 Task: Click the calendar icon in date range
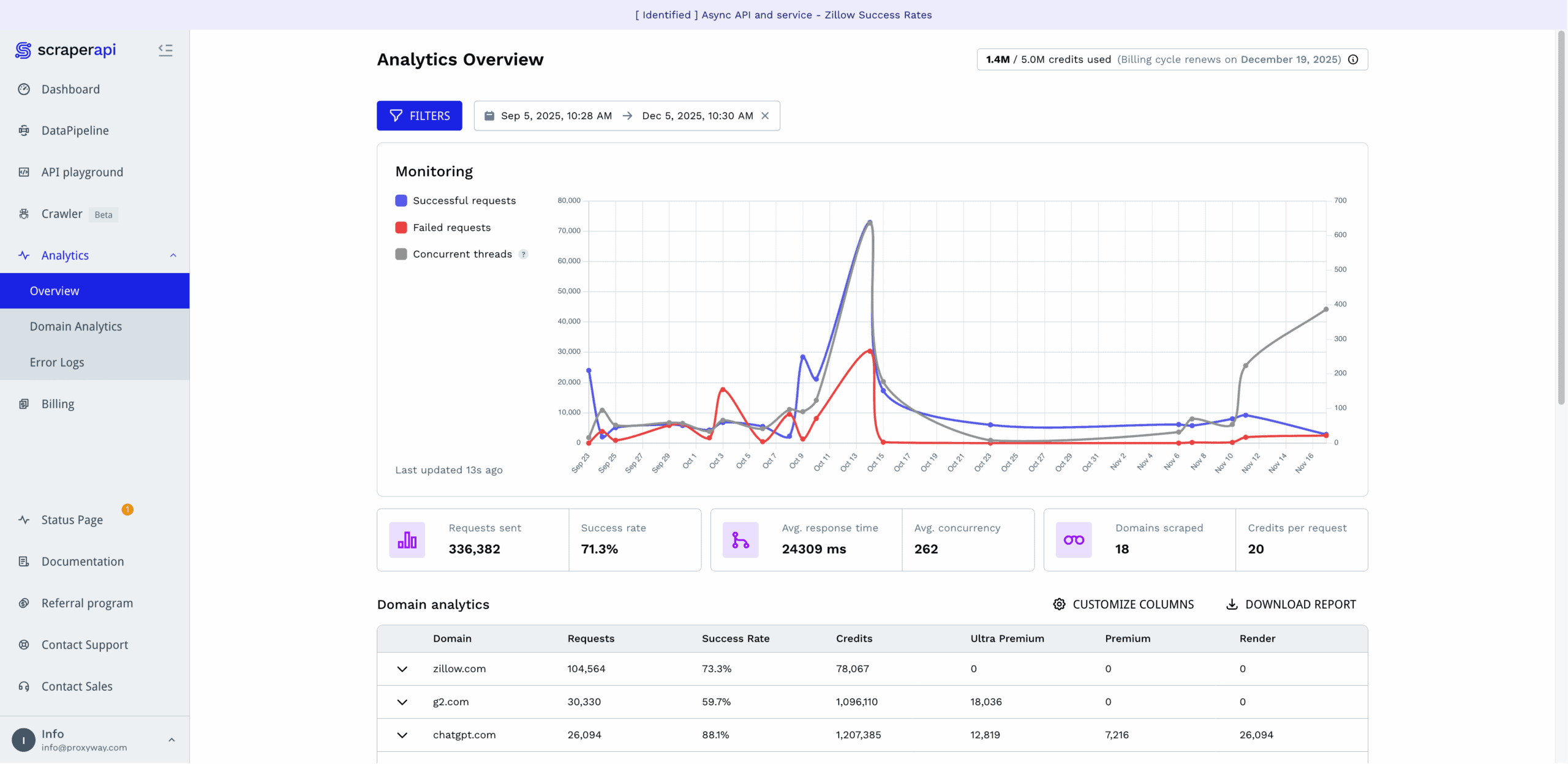489,116
